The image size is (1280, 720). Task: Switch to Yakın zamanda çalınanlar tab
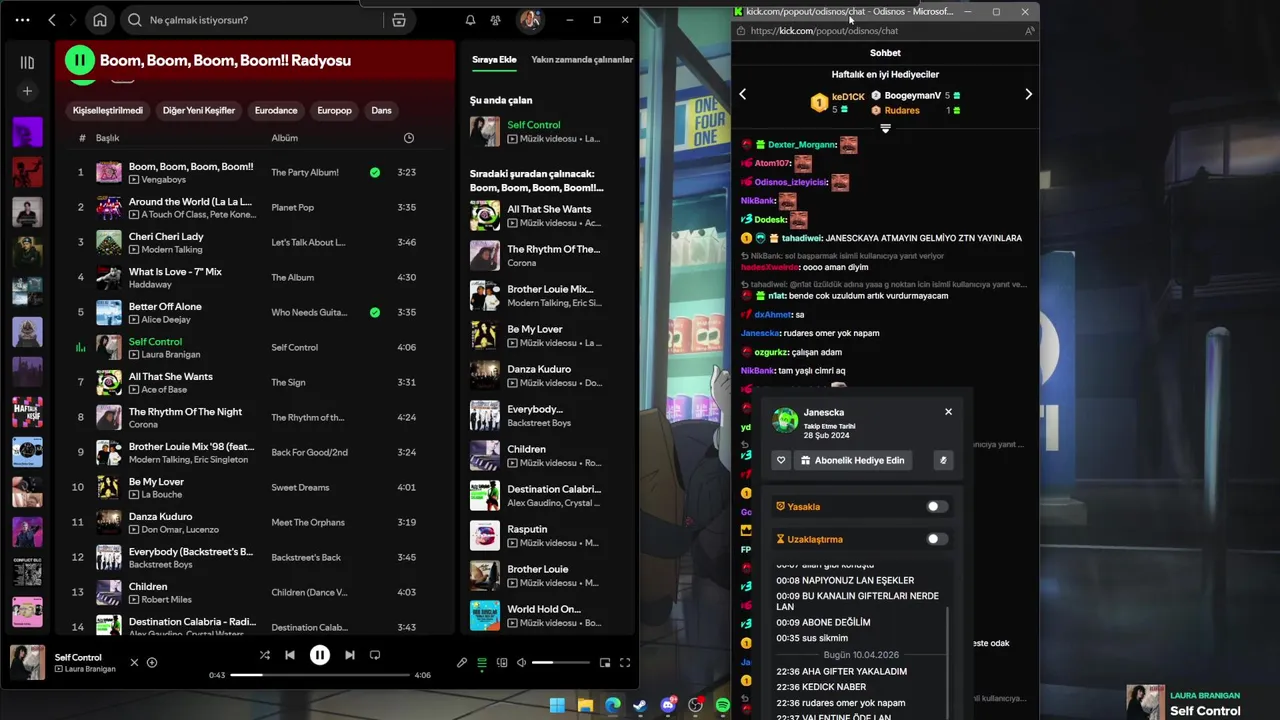click(582, 60)
